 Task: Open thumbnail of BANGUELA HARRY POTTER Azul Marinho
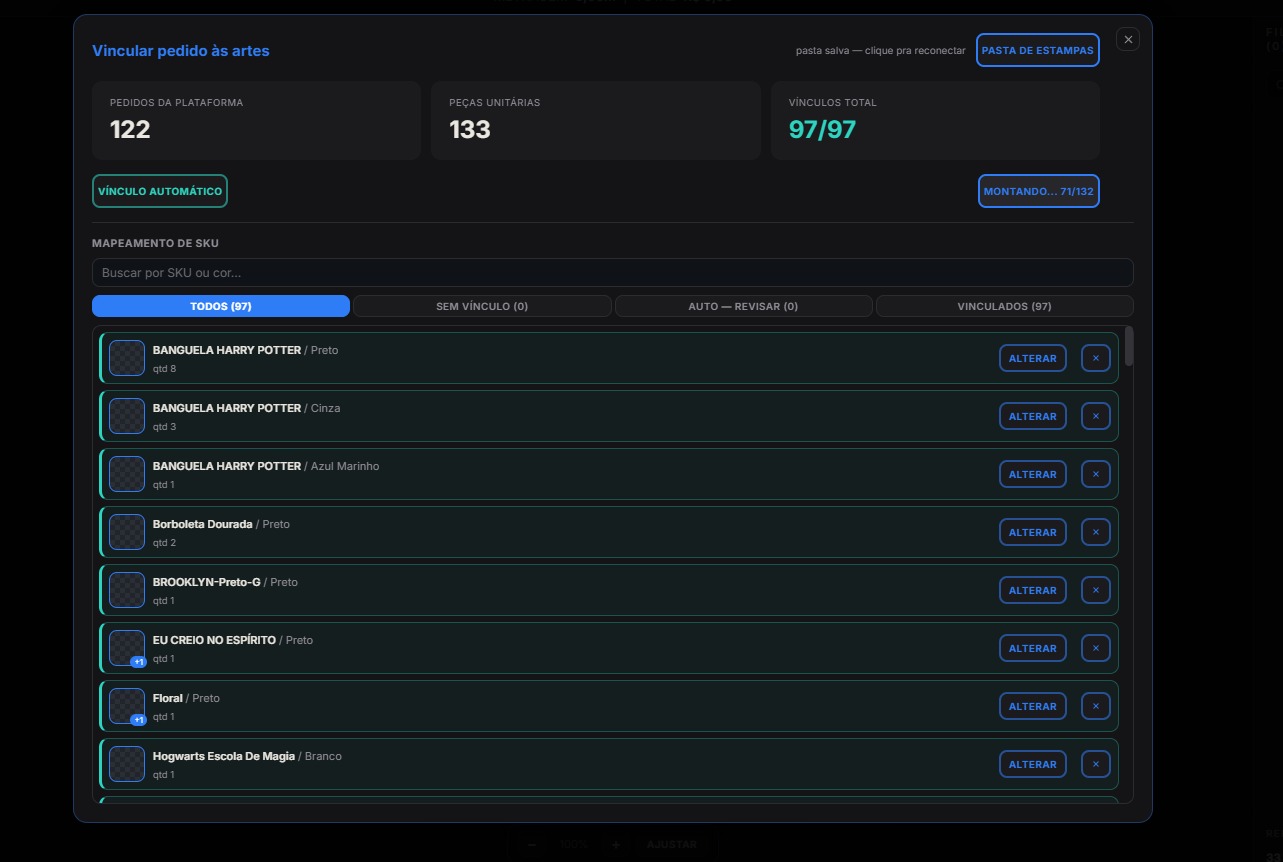click(127, 474)
